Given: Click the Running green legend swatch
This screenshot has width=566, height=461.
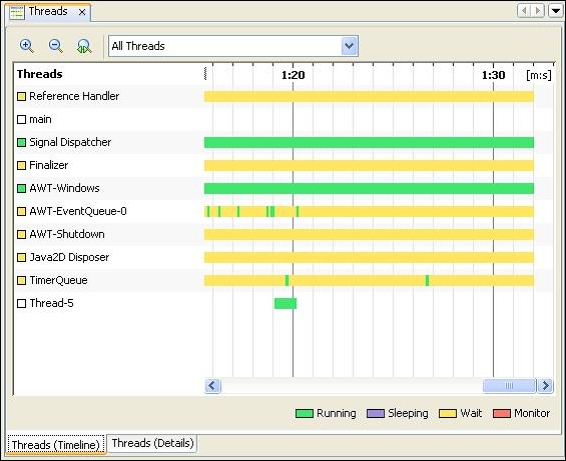Looking at the screenshot, I should [304, 413].
